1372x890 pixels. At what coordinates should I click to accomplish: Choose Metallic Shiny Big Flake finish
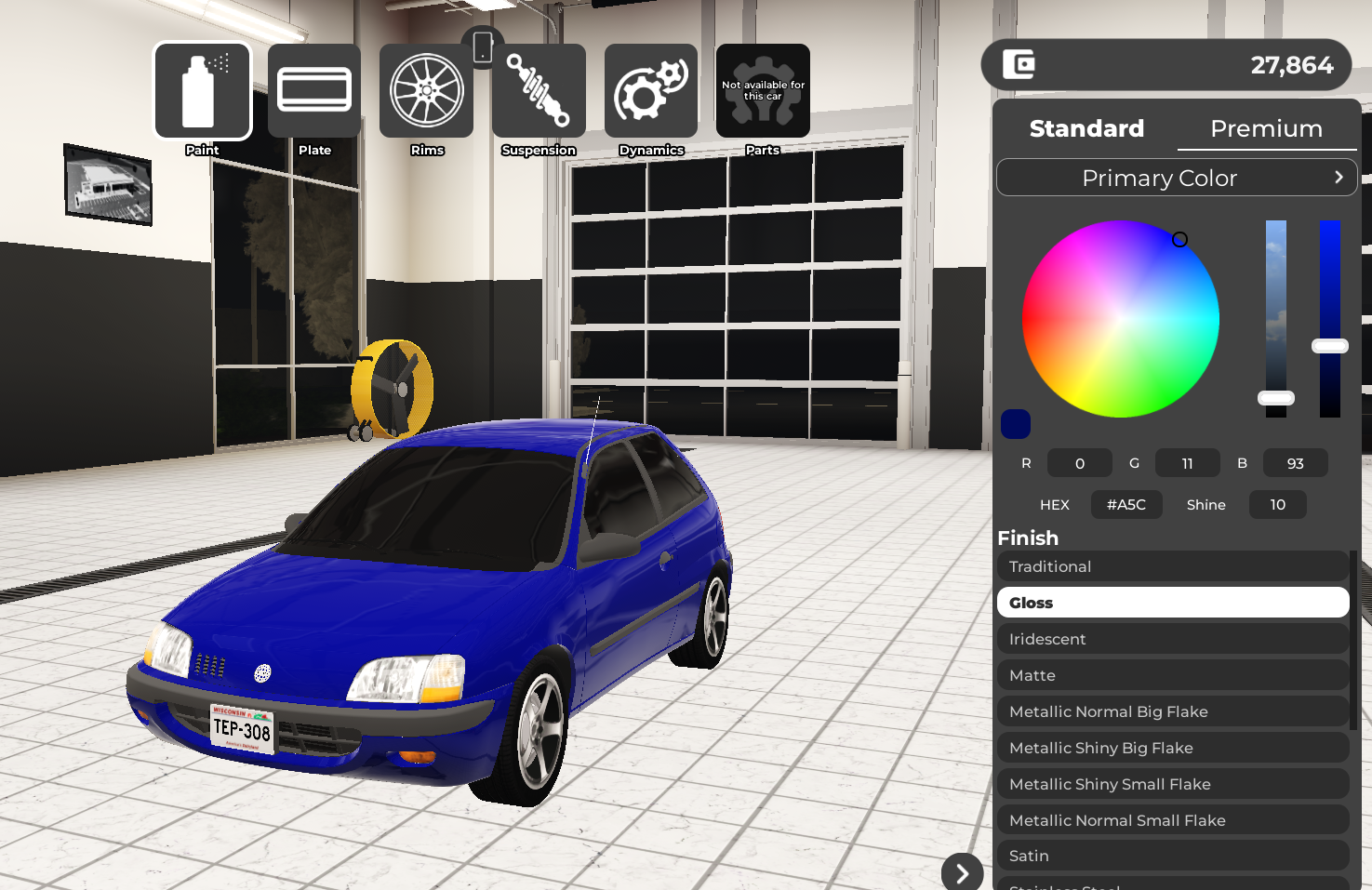click(x=1172, y=748)
